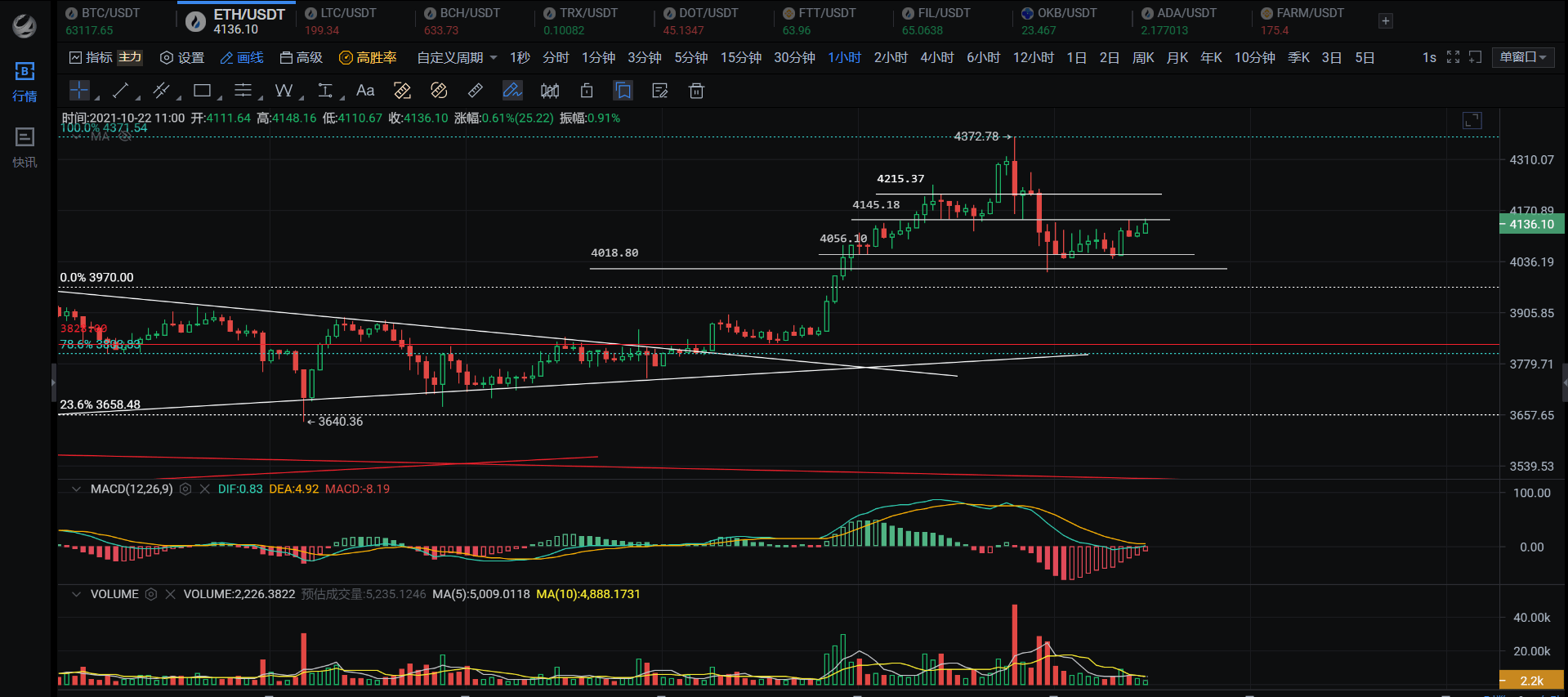1568x697 pixels.
Task: Open the 快讯 news sidebar item
Action: (x=25, y=148)
